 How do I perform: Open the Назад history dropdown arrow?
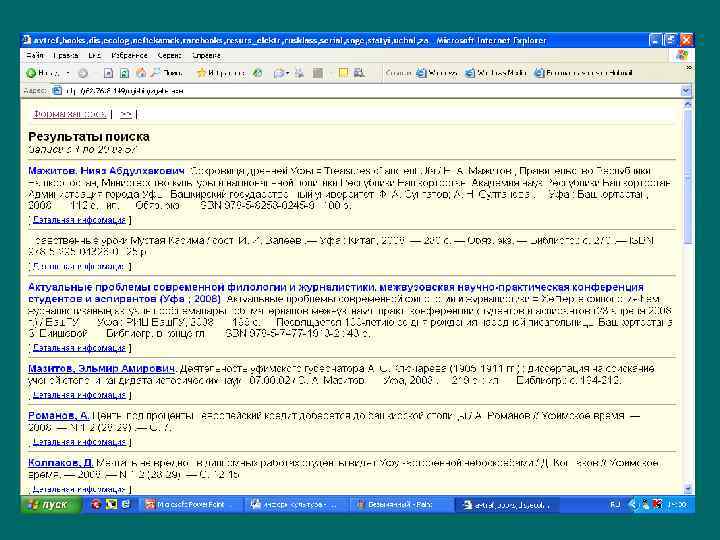point(68,73)
